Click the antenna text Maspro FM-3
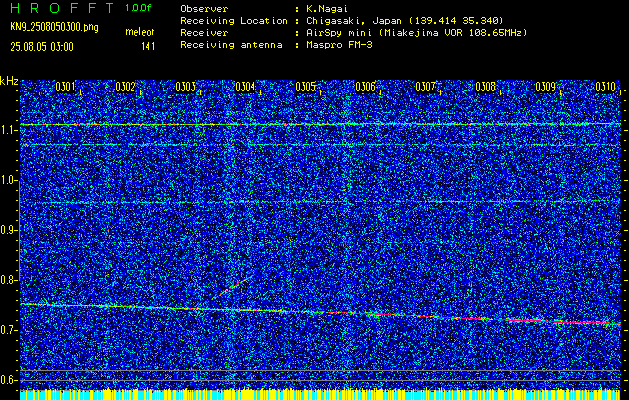Viewport: 629px width, 400px height. 339,45
